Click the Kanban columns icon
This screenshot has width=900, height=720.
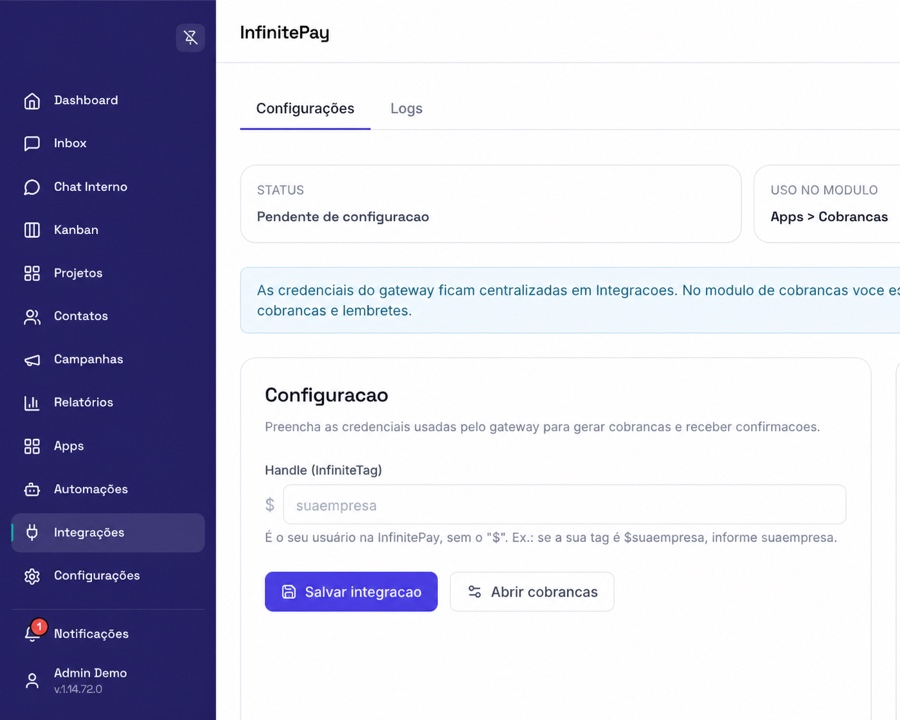point(32,230)
